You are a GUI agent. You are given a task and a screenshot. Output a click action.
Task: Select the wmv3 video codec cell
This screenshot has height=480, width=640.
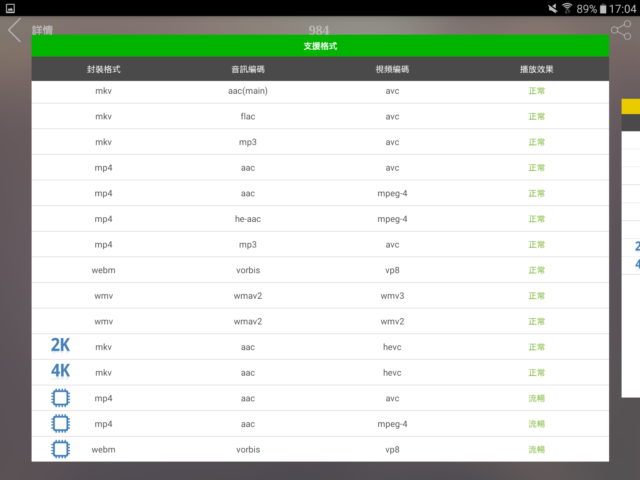click(x=392, y=296)
